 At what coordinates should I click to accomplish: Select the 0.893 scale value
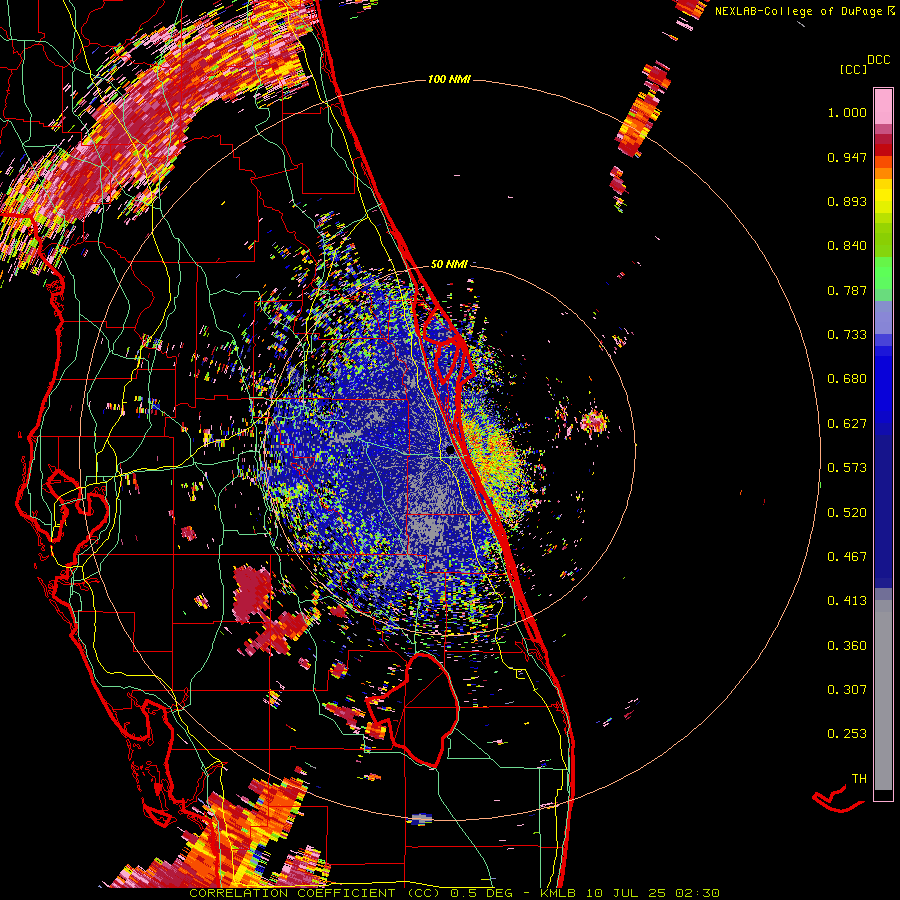click(847, 201)
